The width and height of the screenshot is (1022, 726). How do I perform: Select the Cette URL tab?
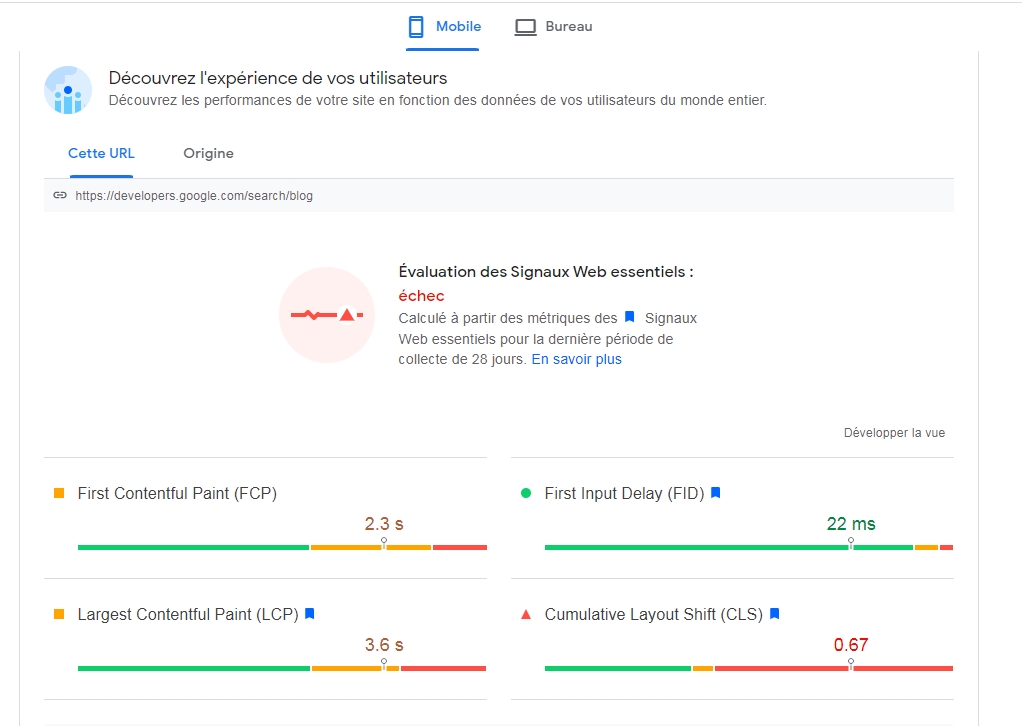click(101, 153)
